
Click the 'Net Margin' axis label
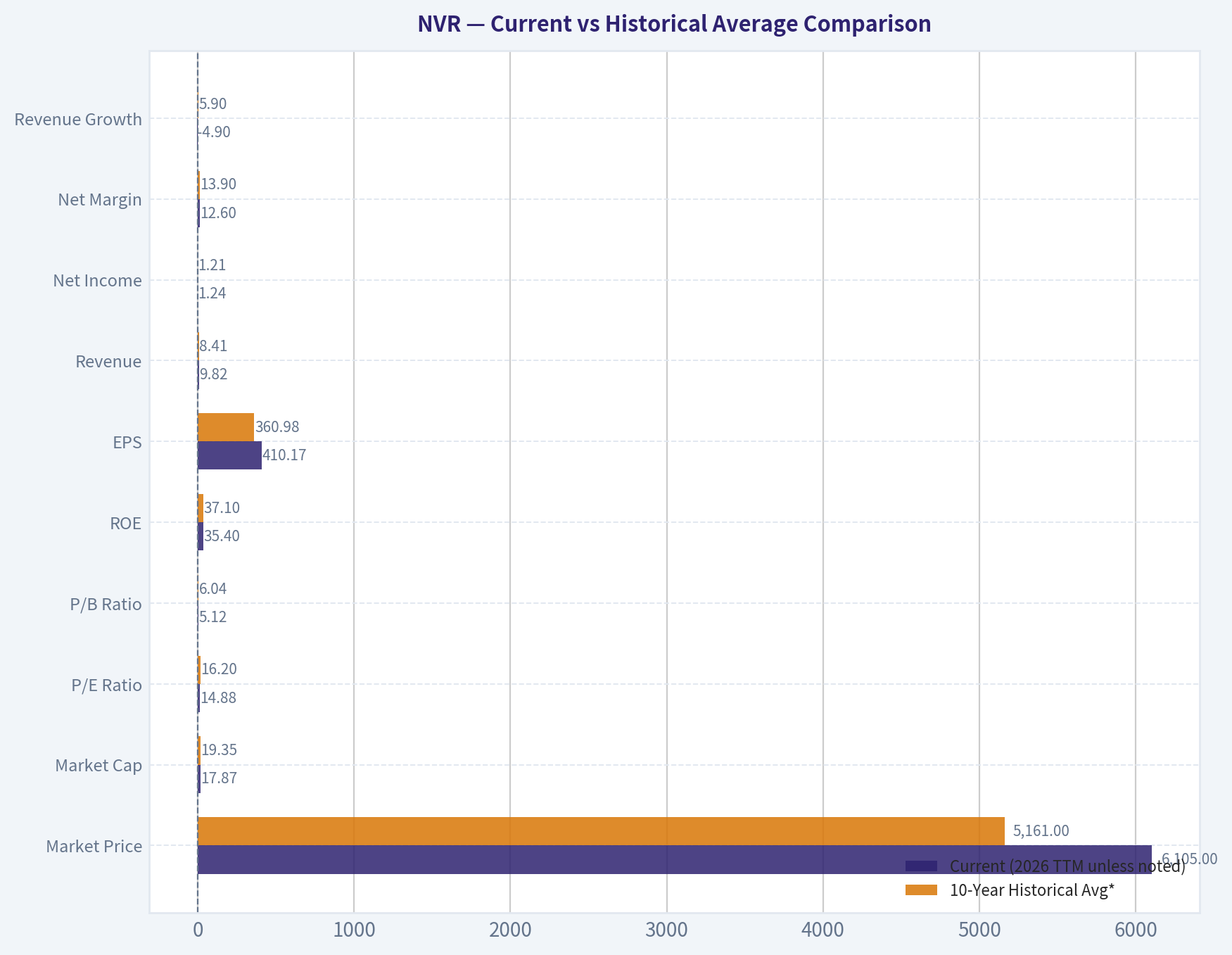(100, 200)
